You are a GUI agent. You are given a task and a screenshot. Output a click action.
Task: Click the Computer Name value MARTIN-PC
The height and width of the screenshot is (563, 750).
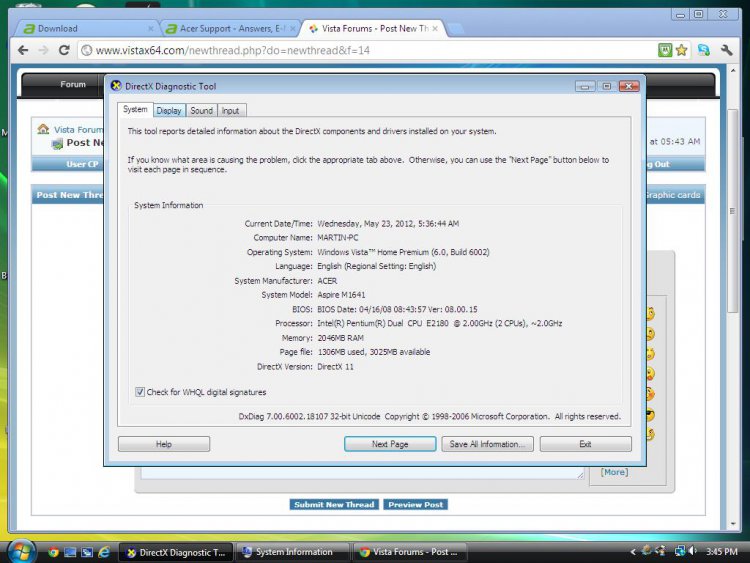338,238
